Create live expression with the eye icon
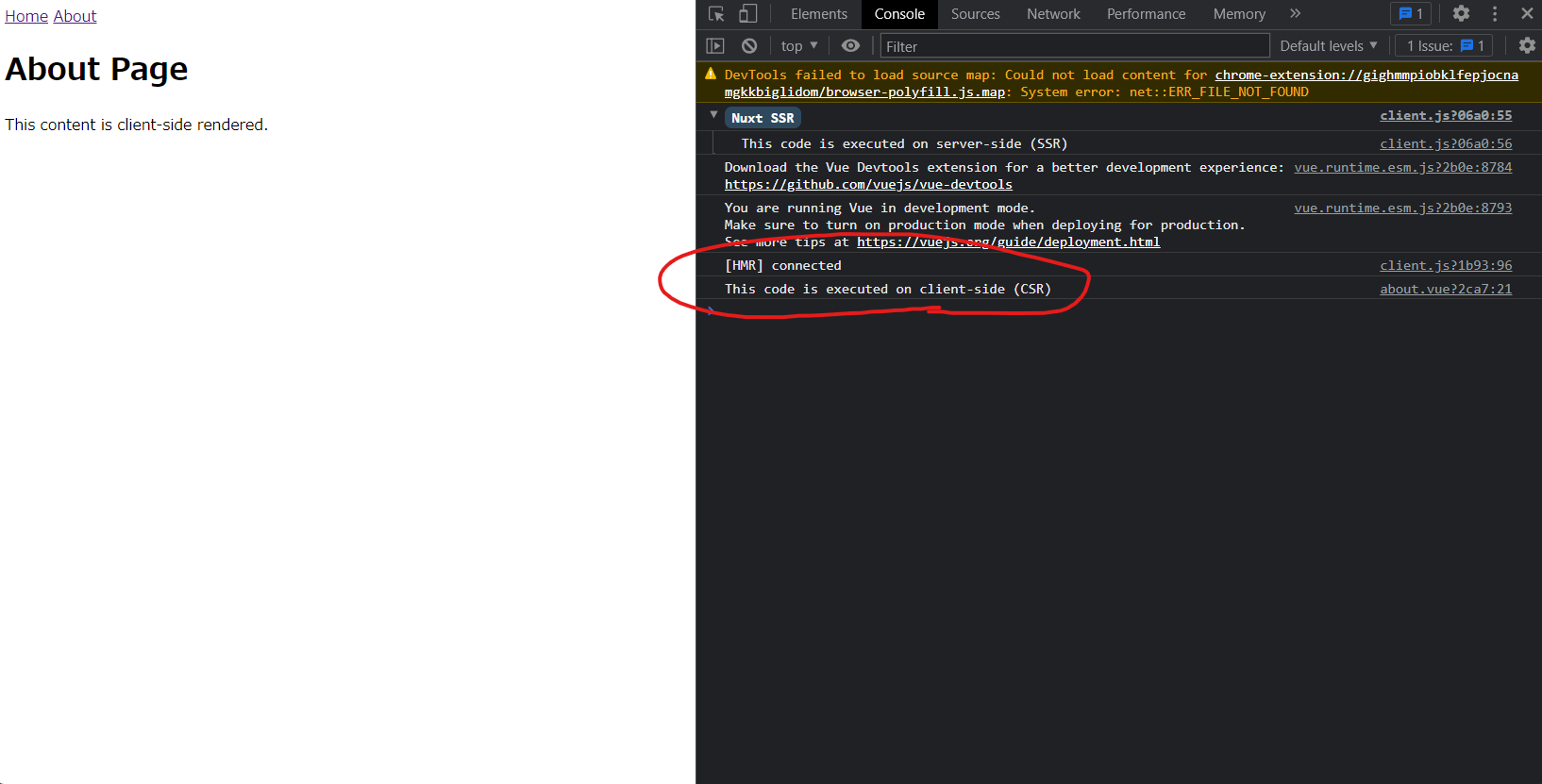The height and width of the screenshot is (784, 1542). click(x=850, y=45)
